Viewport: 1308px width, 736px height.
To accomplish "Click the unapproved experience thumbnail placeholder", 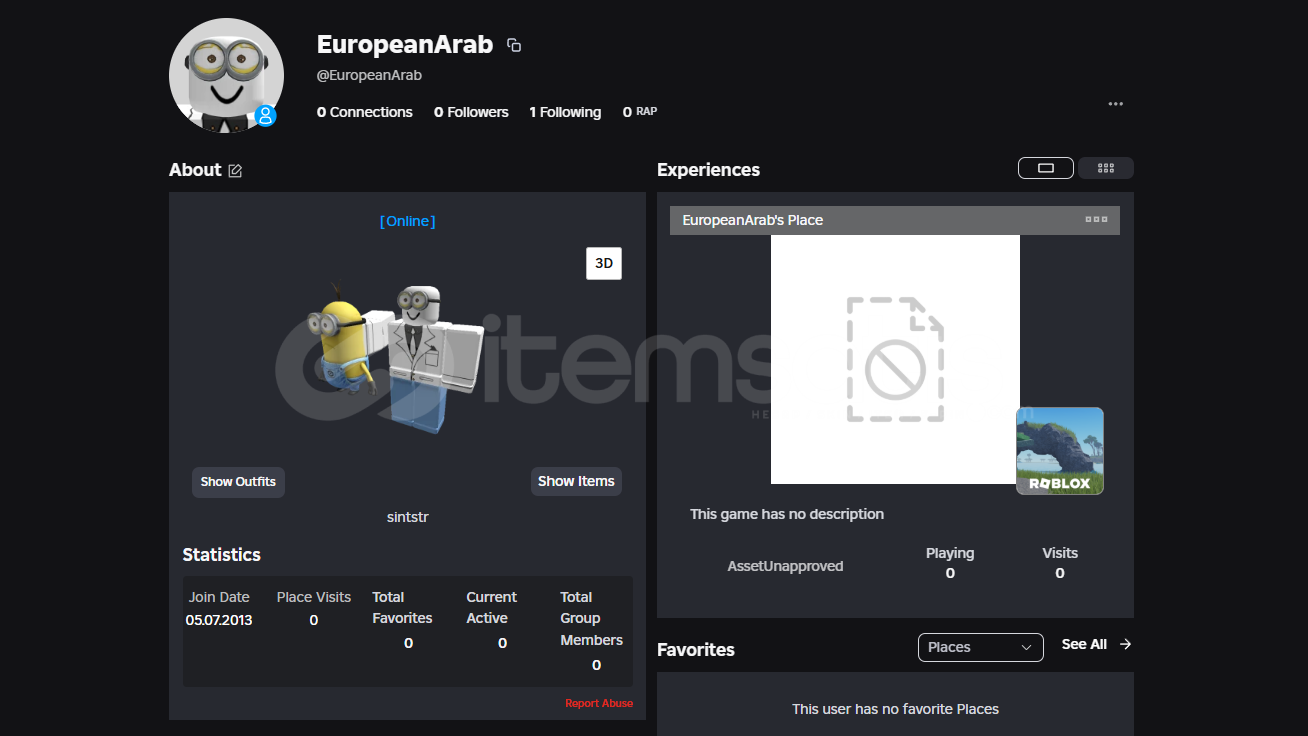I will tap(895, 359).
